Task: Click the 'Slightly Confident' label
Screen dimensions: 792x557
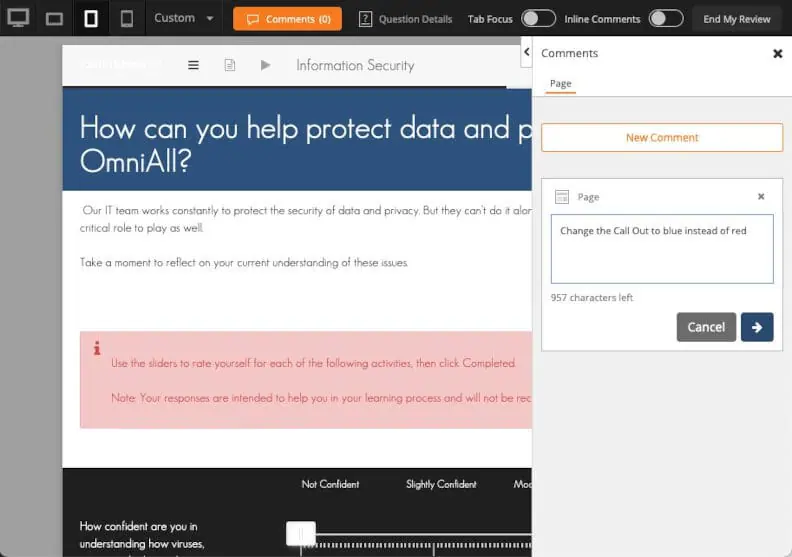Action: [441, 484]
